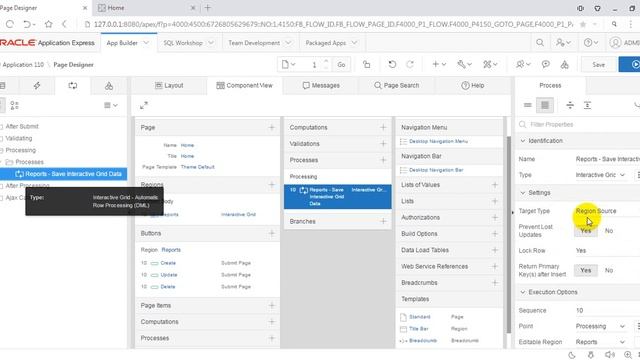Click the Sequence field containing 10
The height and width of the screenshot is (360, 640).
pos(606,310)
